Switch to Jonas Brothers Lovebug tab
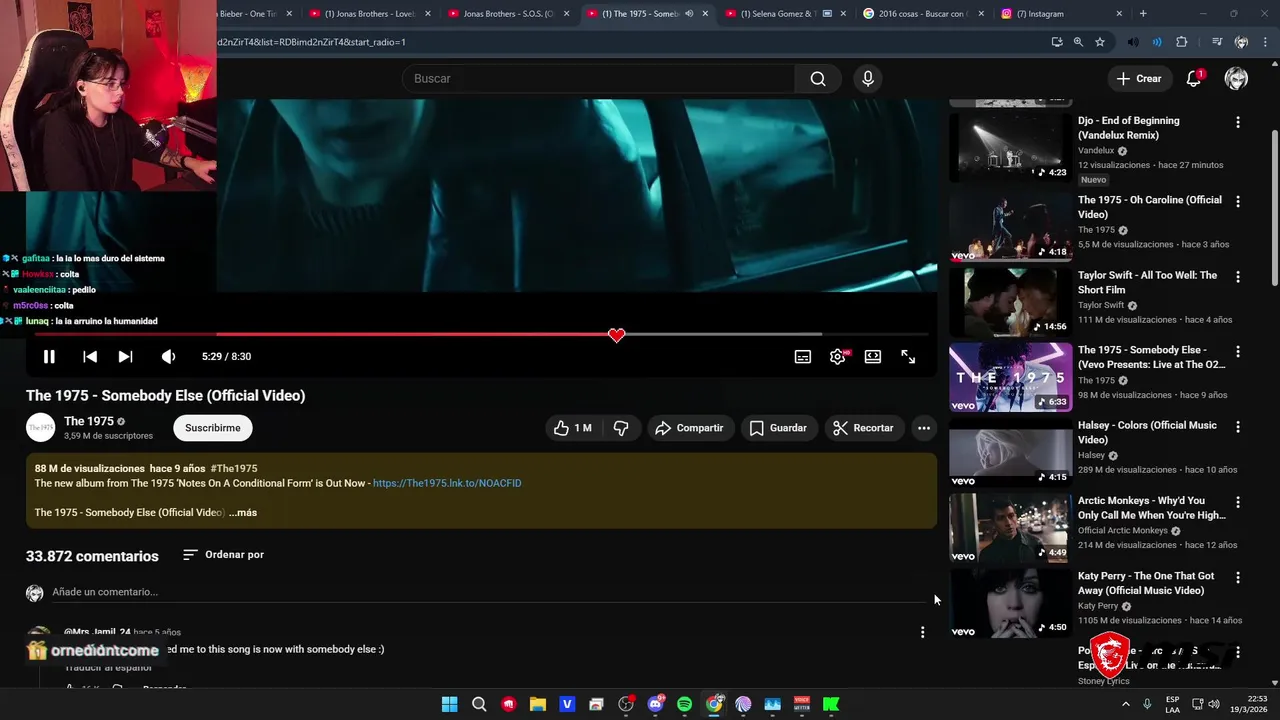Image resolution: width=1280 pixels, height=720 pixels. [x=368, y=14]
